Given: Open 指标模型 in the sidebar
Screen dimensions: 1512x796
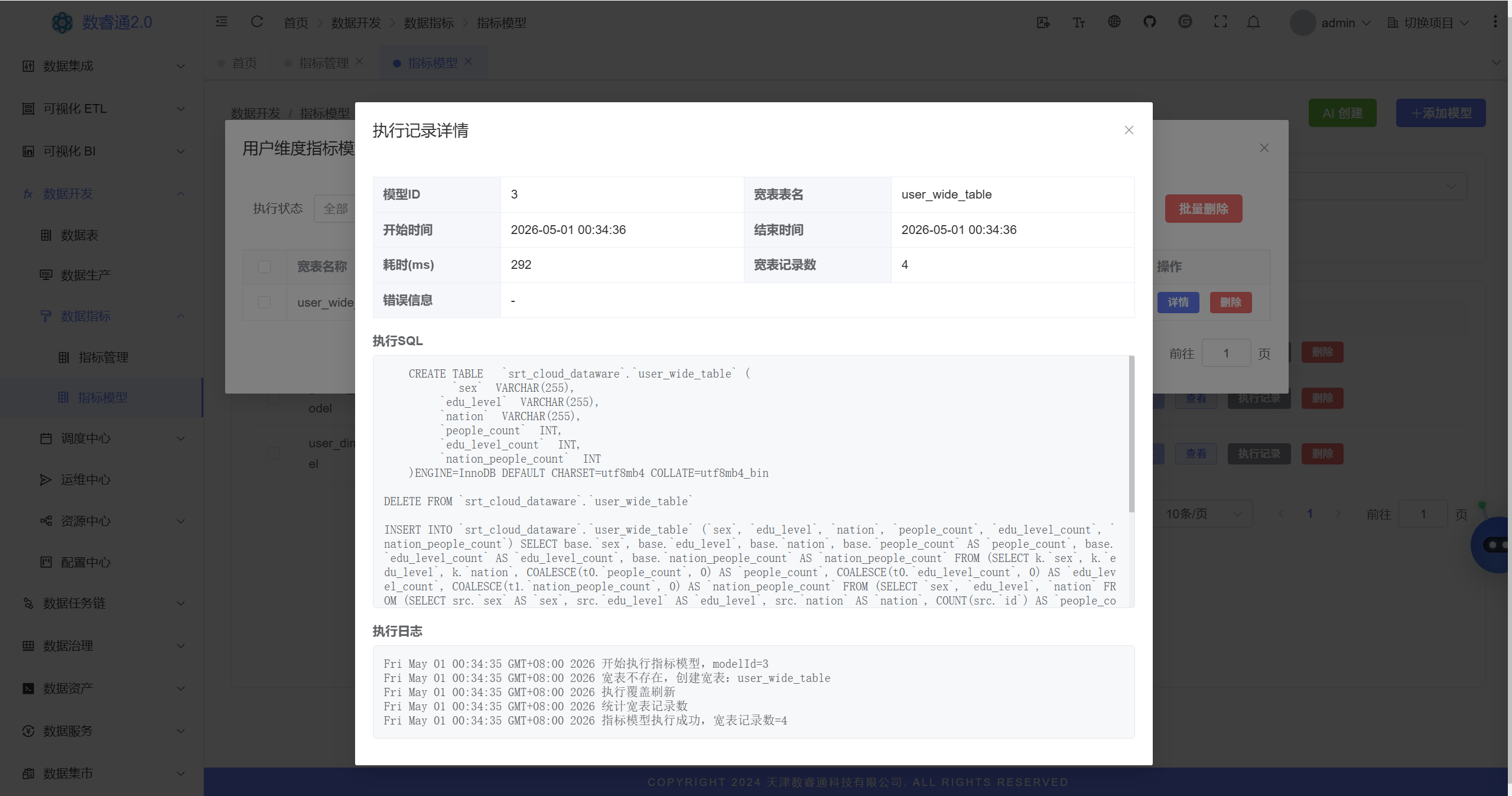Looking at the screenshot, I should 102,397.
